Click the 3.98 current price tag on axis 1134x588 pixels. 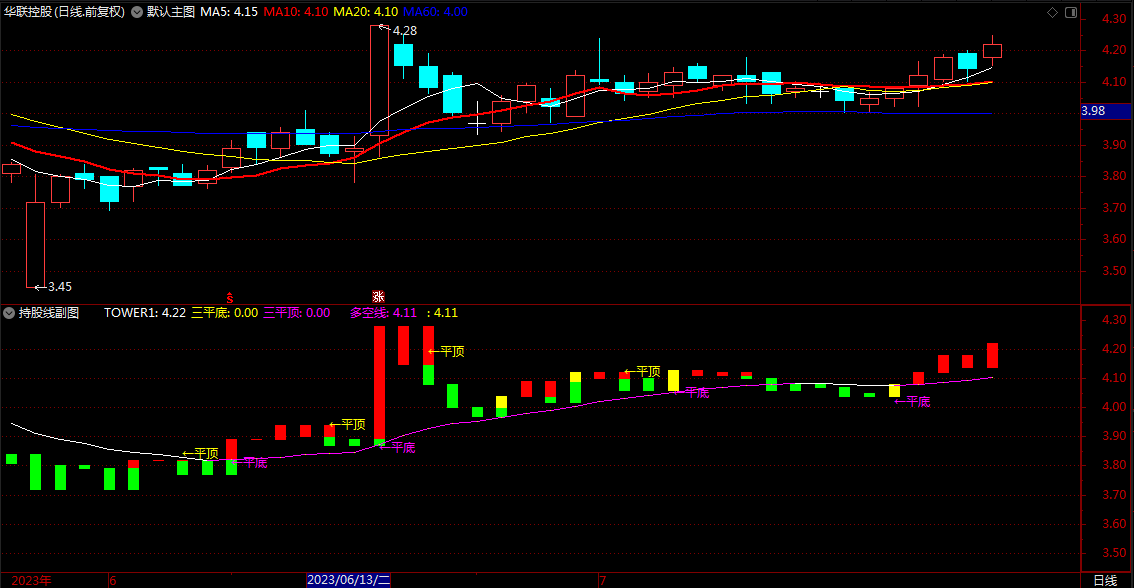[x=1105, y=111]
